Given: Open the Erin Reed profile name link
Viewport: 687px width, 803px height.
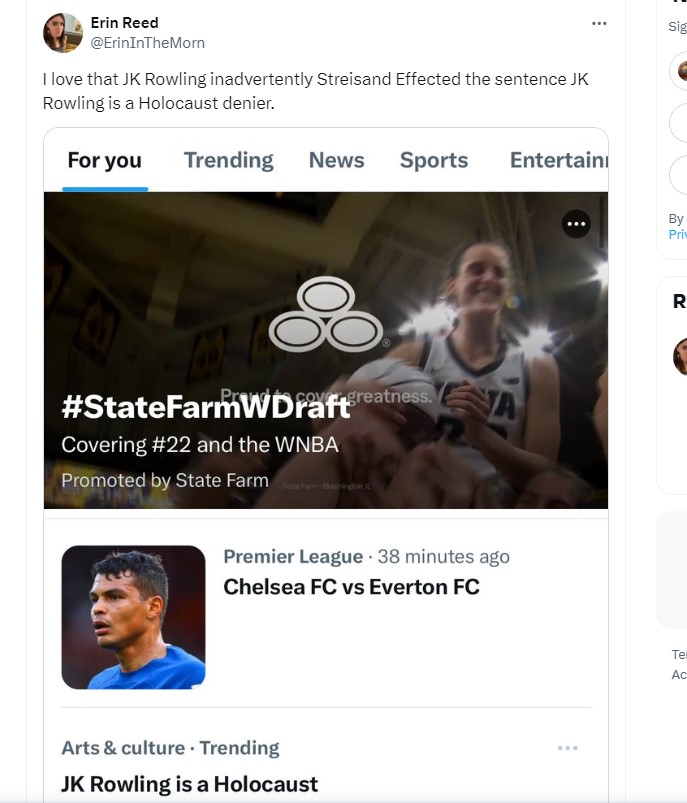Looking at the screenshot, I should pos(124,22).
